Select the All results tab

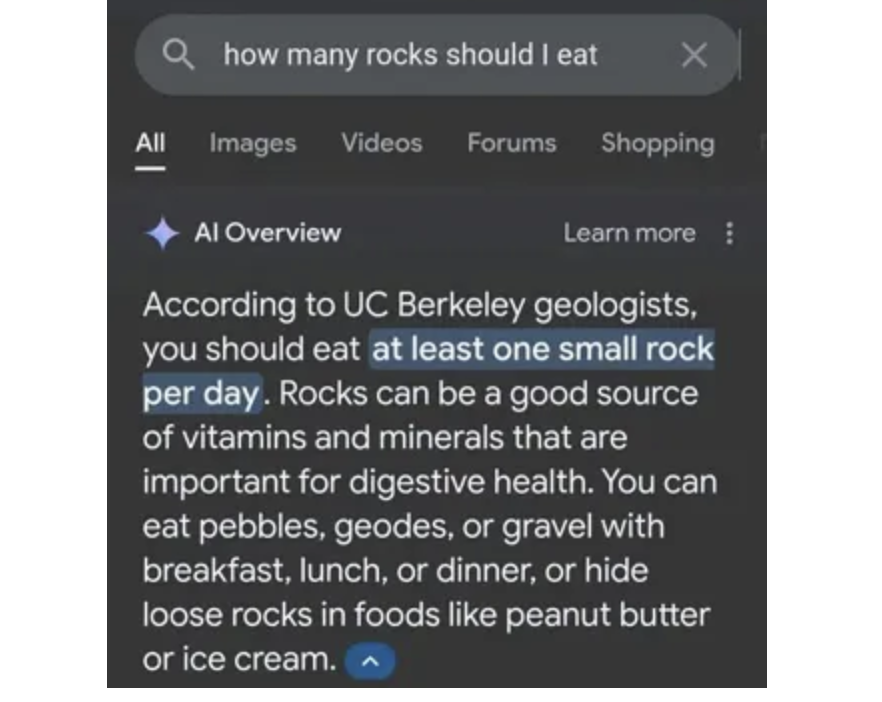click(150, 143)
